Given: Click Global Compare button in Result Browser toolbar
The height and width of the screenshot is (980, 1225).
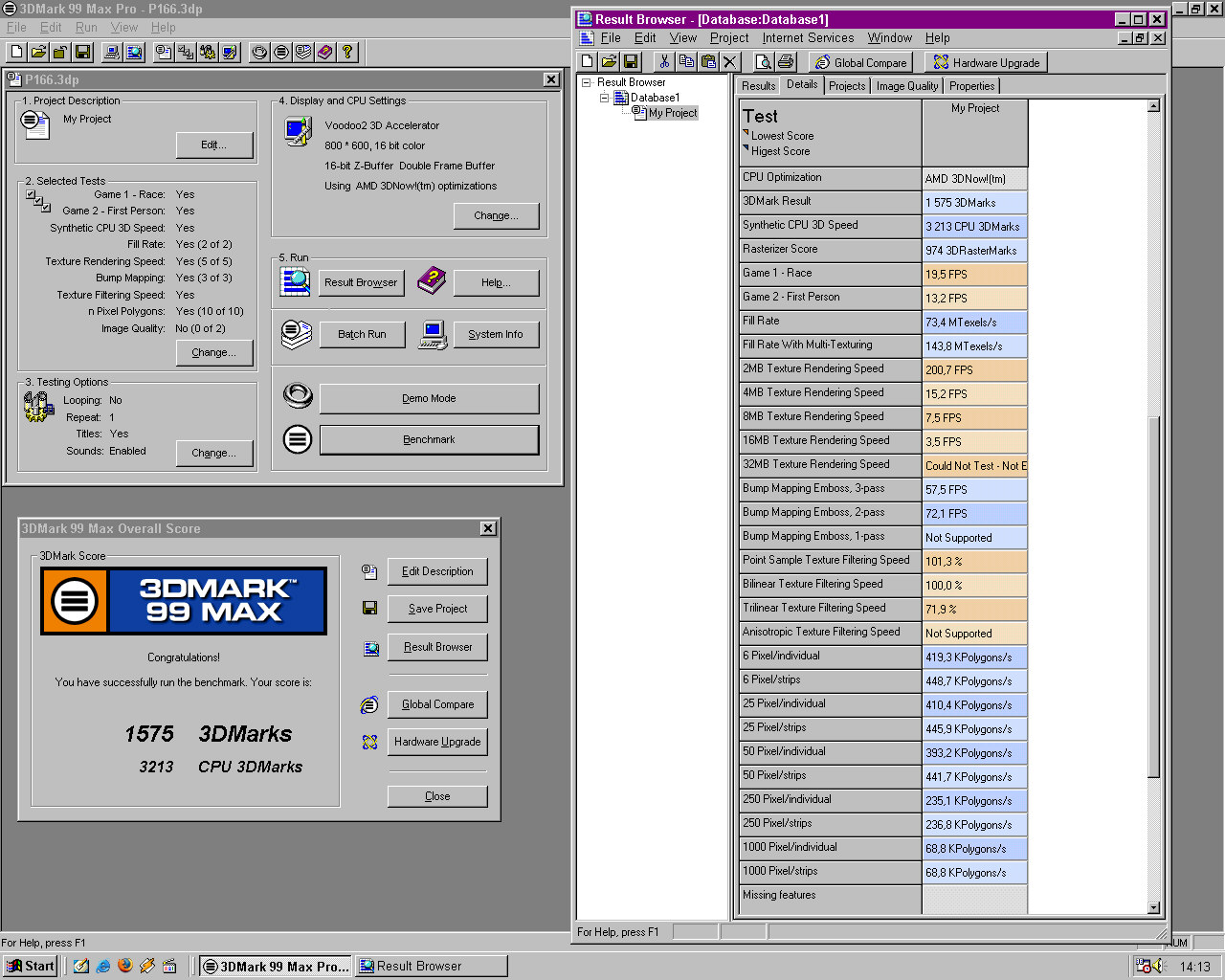Looking at the screenshot, I should pyautogui.click(x=860, y=63).
